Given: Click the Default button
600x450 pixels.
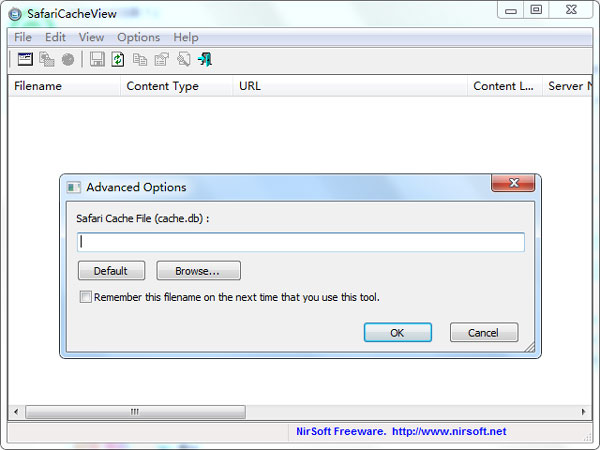Looking at the screenshot, I should [x=111, y=271].
